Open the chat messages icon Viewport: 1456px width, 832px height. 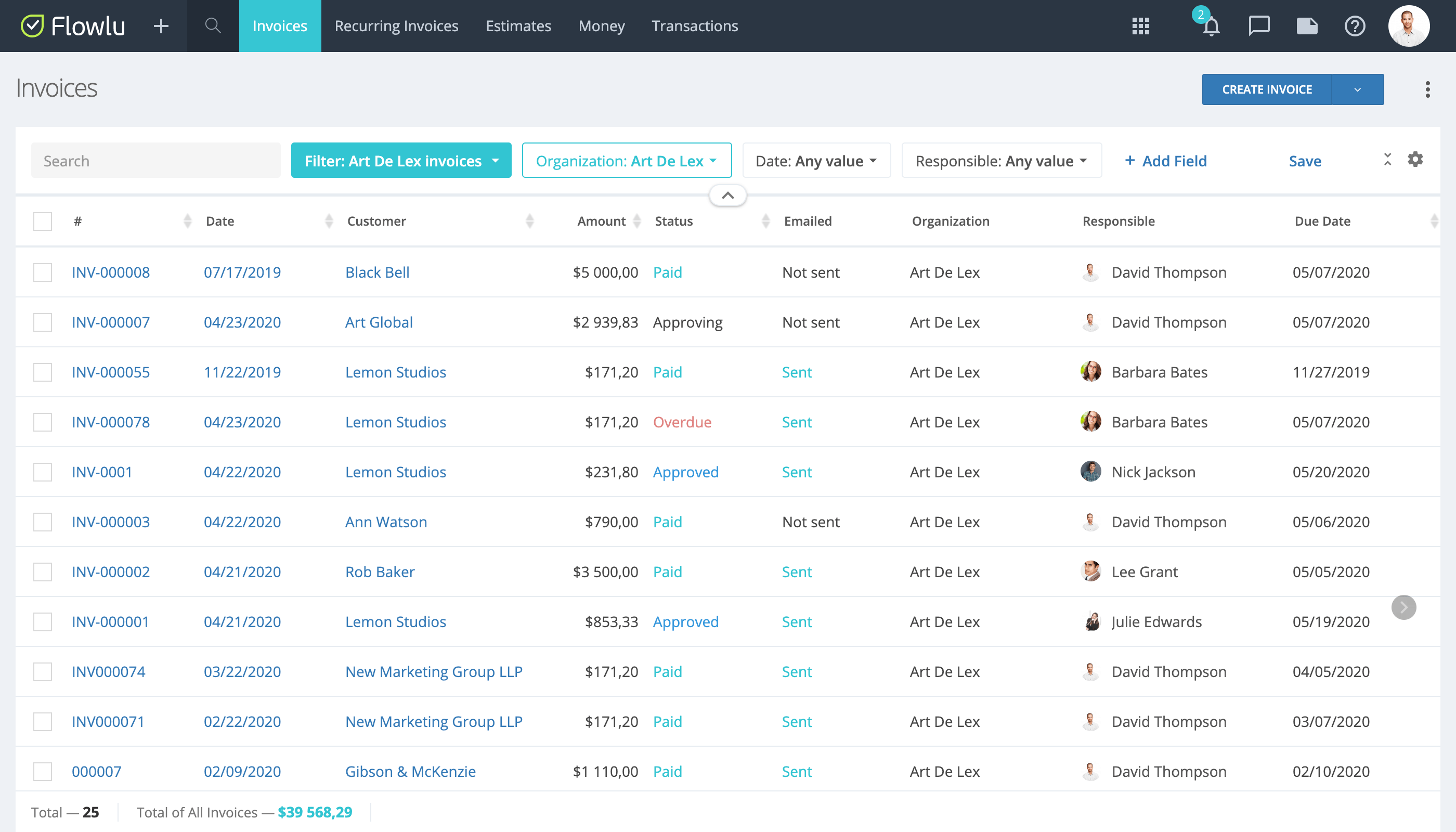point(1258,25)
